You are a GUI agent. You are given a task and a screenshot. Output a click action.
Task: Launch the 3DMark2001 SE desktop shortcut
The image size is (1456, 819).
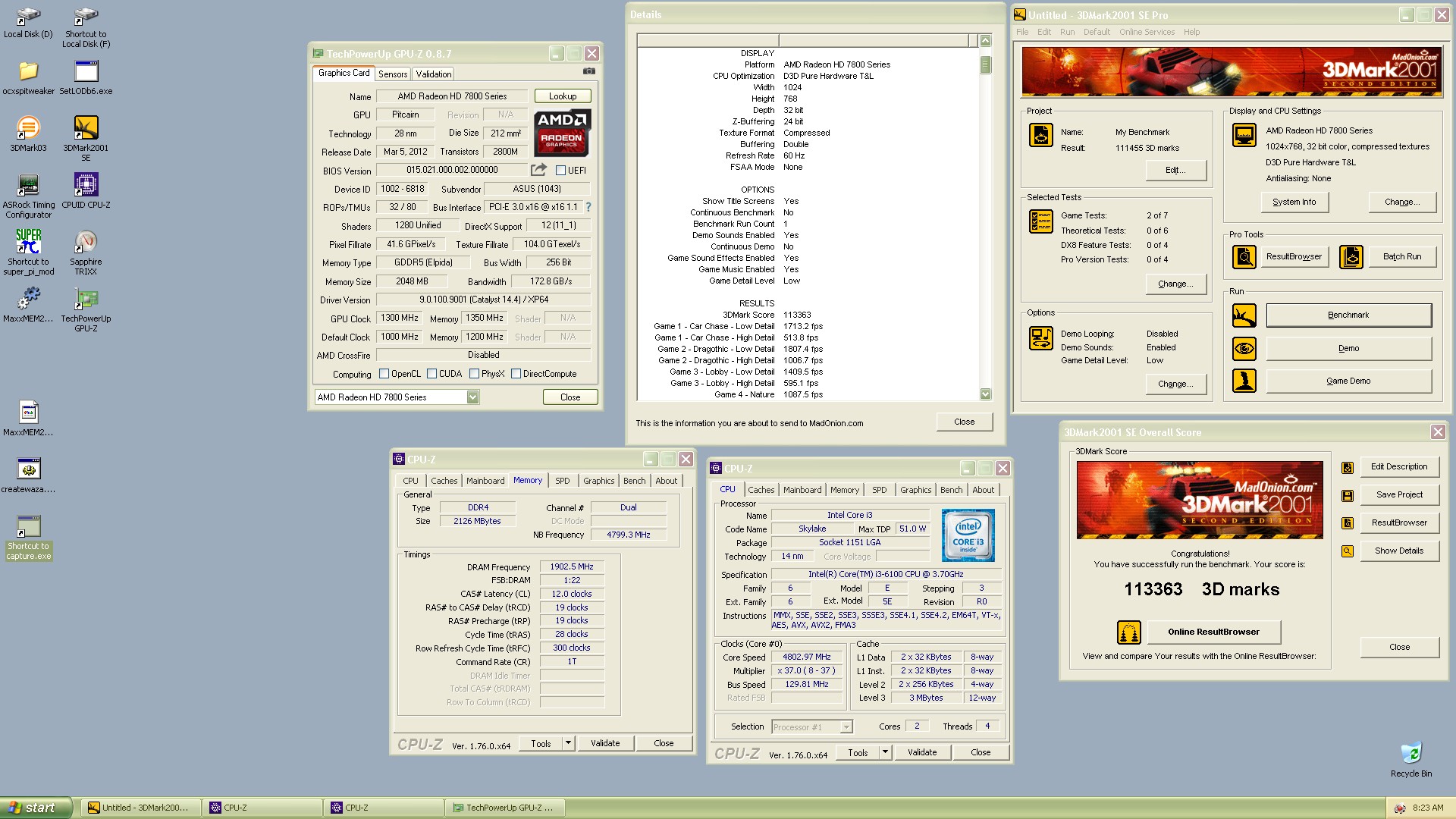[86, 139]
